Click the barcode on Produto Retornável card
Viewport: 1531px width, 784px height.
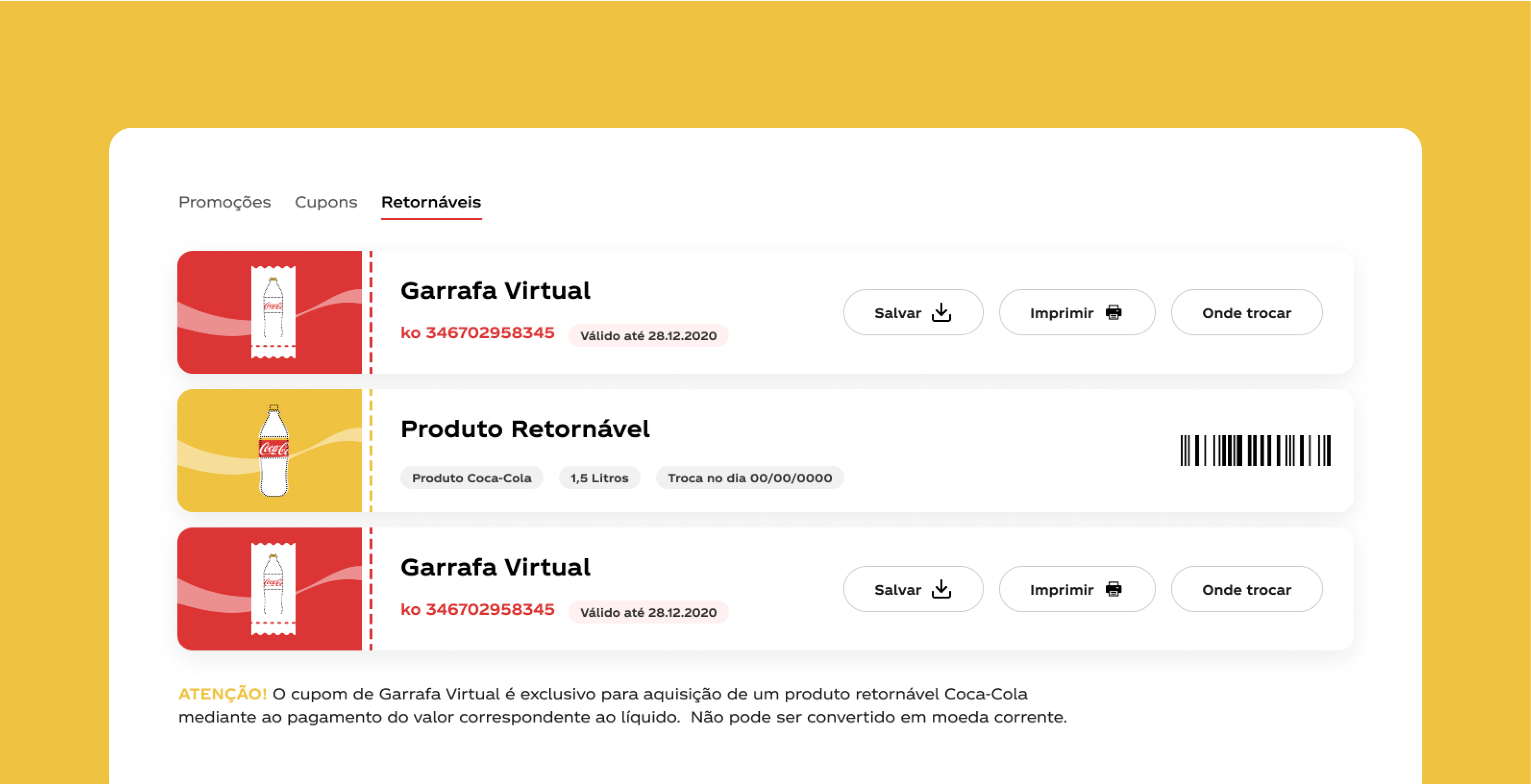point(1255,451)
